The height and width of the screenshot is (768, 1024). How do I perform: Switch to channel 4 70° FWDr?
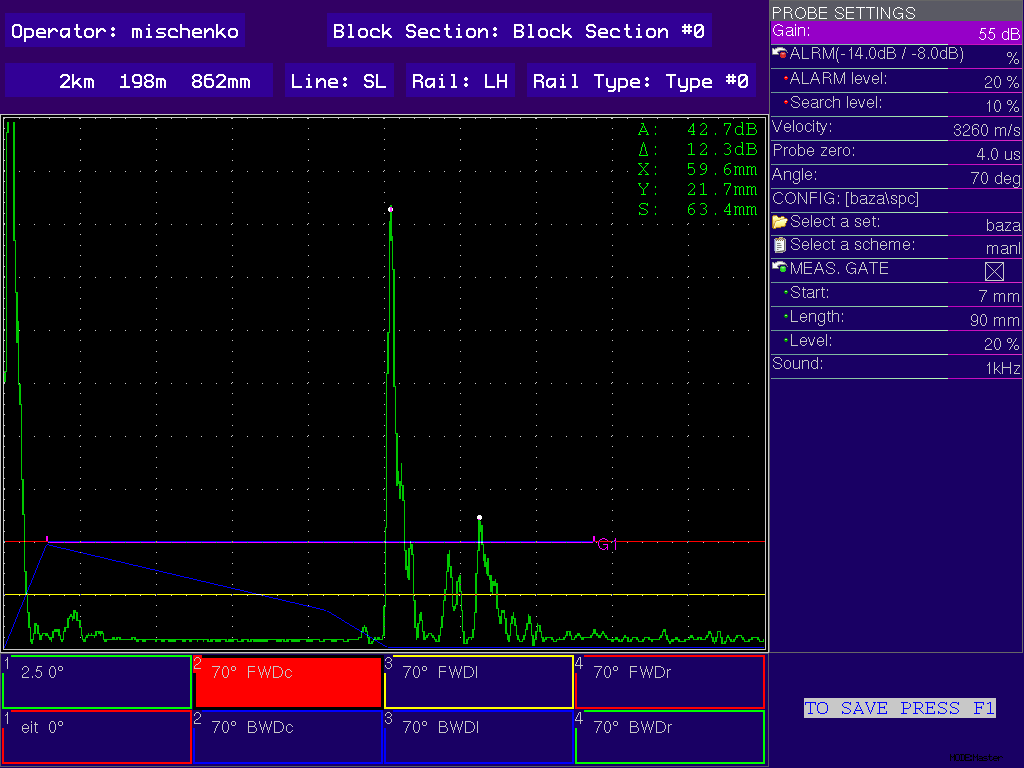(670, 682)
